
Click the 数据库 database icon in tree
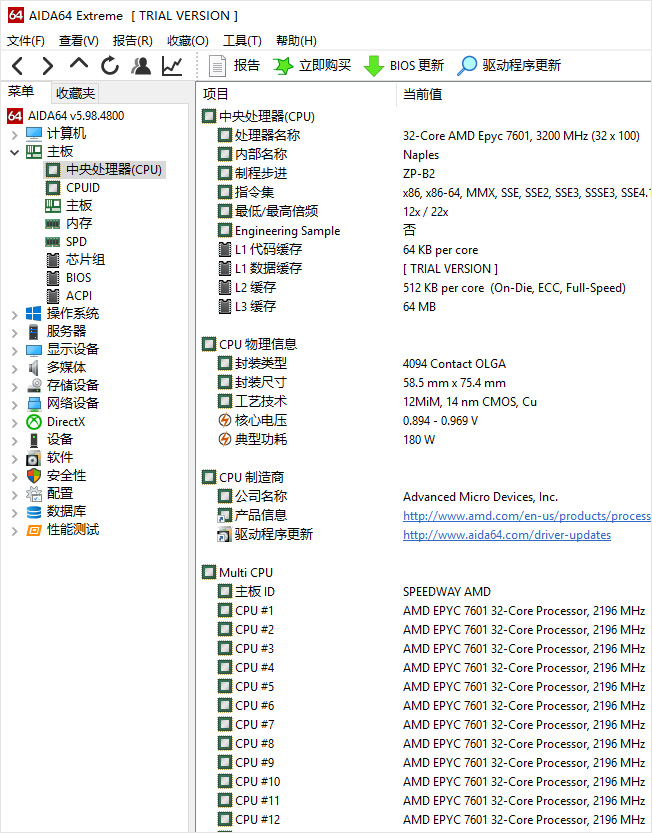point(33,512)
